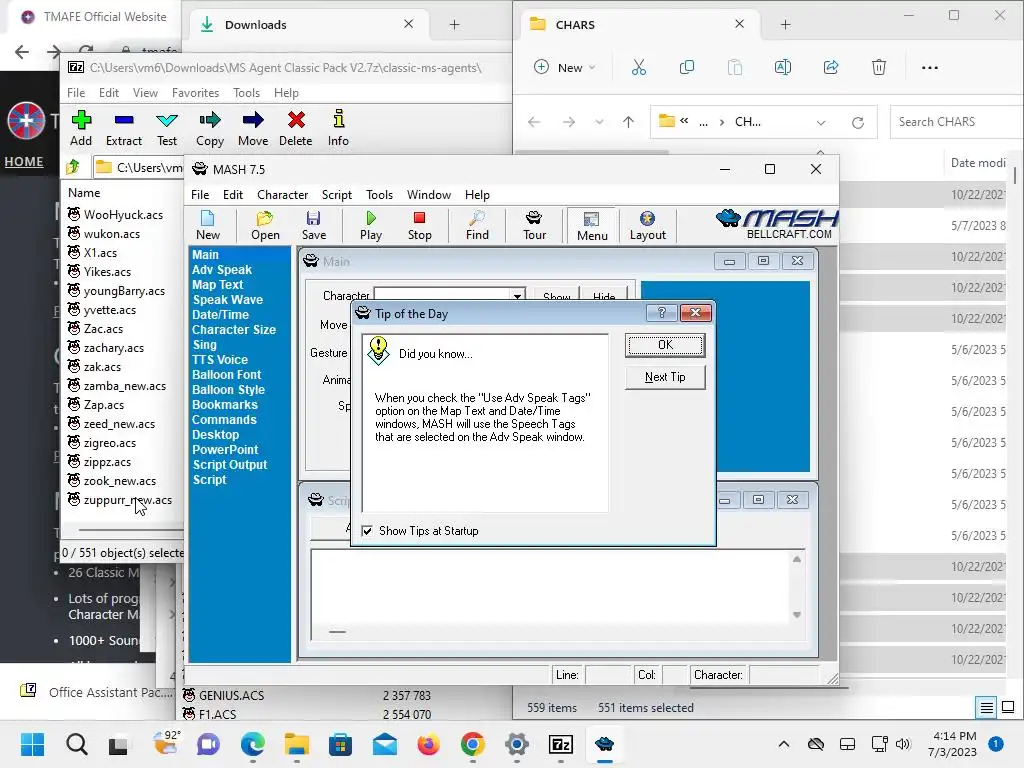The width and height of the screenshot is (1024, 768).
Task: Open the Find tool in MASH toolbar
Action: 477,225
